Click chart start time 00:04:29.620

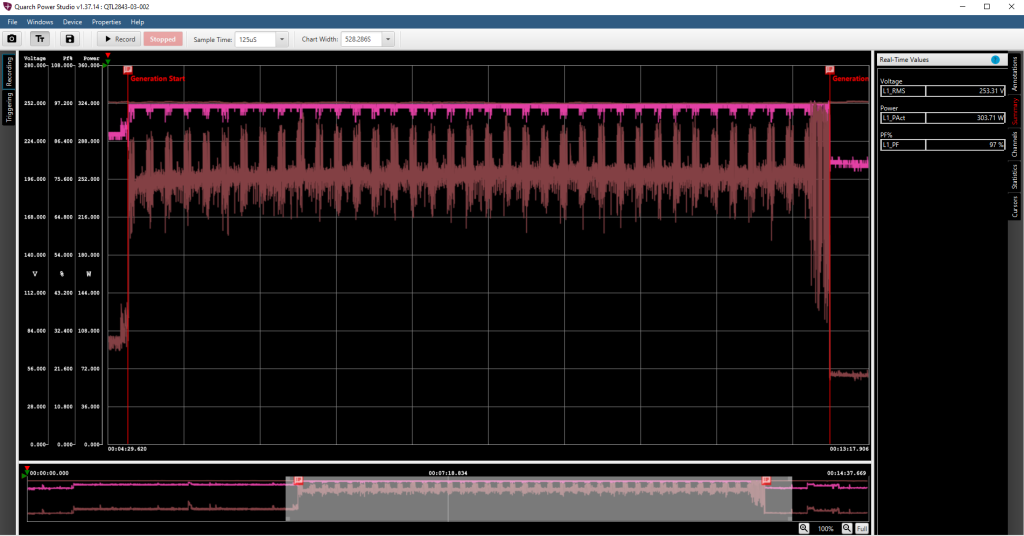pos(127,449)
